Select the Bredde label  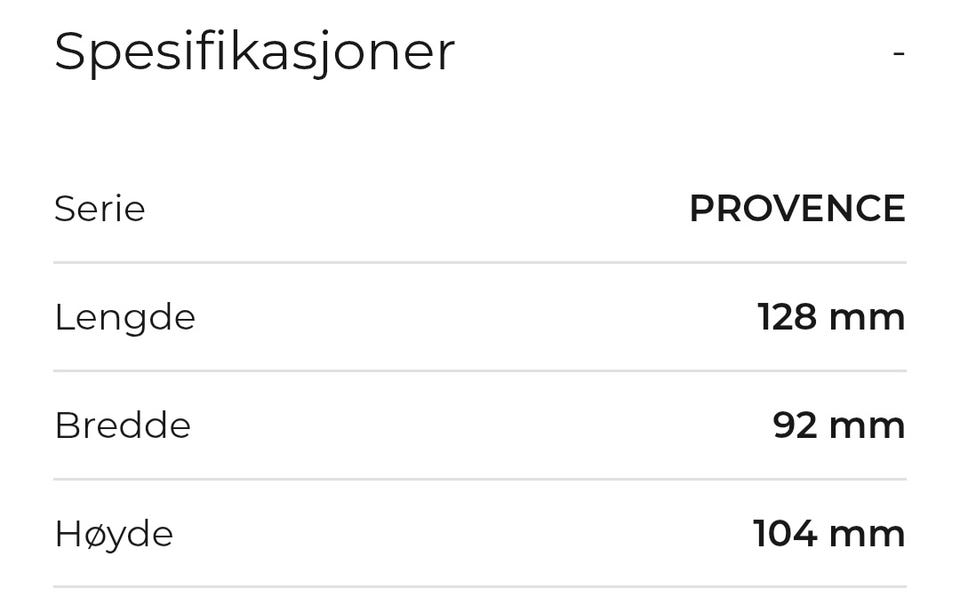click(x=122, y=426)
